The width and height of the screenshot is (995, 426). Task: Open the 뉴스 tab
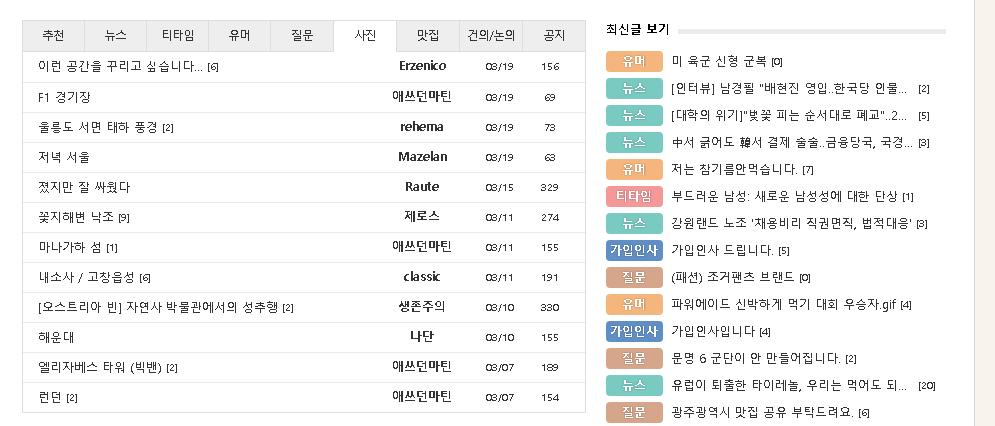[x=115, y=36]
